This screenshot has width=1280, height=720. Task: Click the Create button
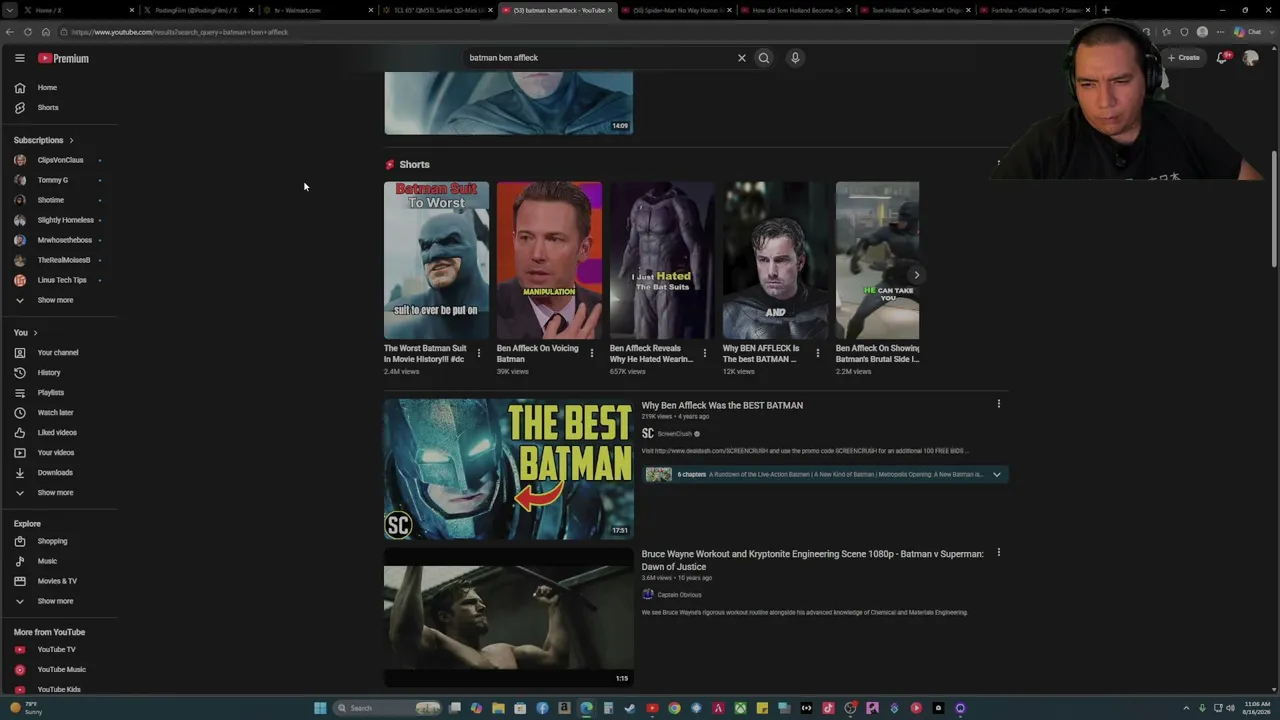coord(1184,58)
